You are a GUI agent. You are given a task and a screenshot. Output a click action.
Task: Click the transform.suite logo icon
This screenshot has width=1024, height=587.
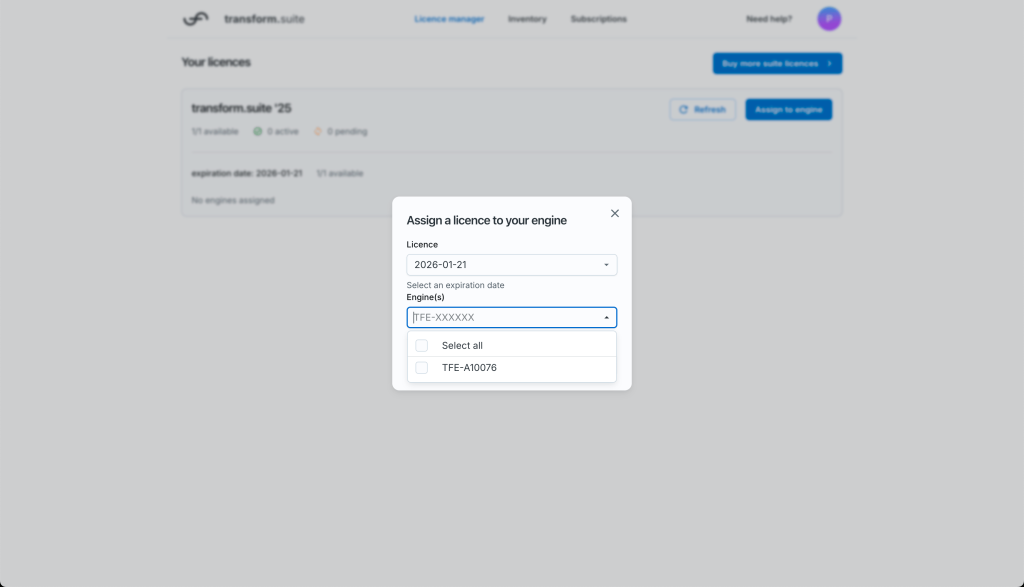pyautogui.click(x=195, y=19)
